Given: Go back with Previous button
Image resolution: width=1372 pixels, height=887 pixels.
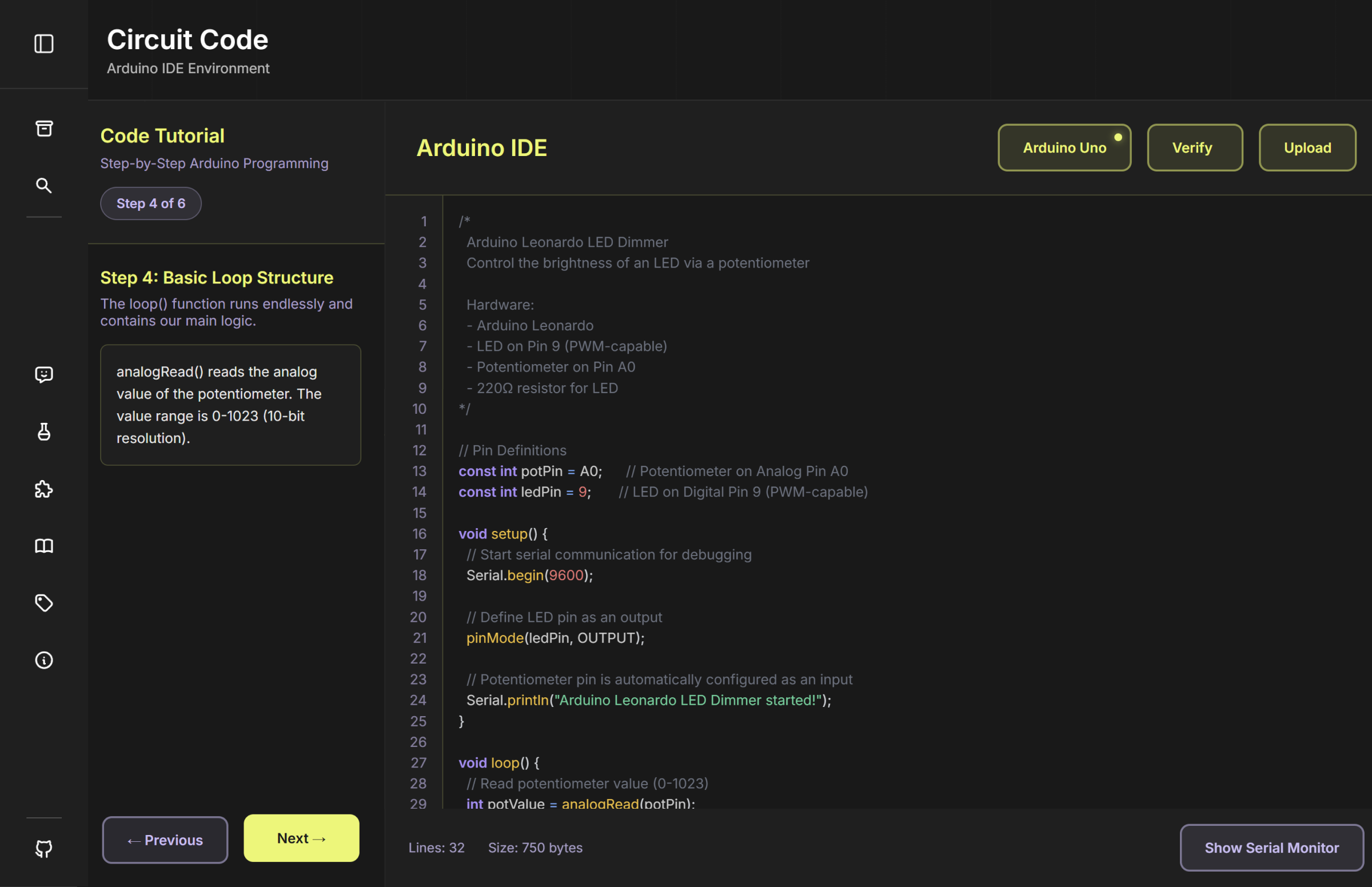Looking at the screenshot, I should 165,840.
